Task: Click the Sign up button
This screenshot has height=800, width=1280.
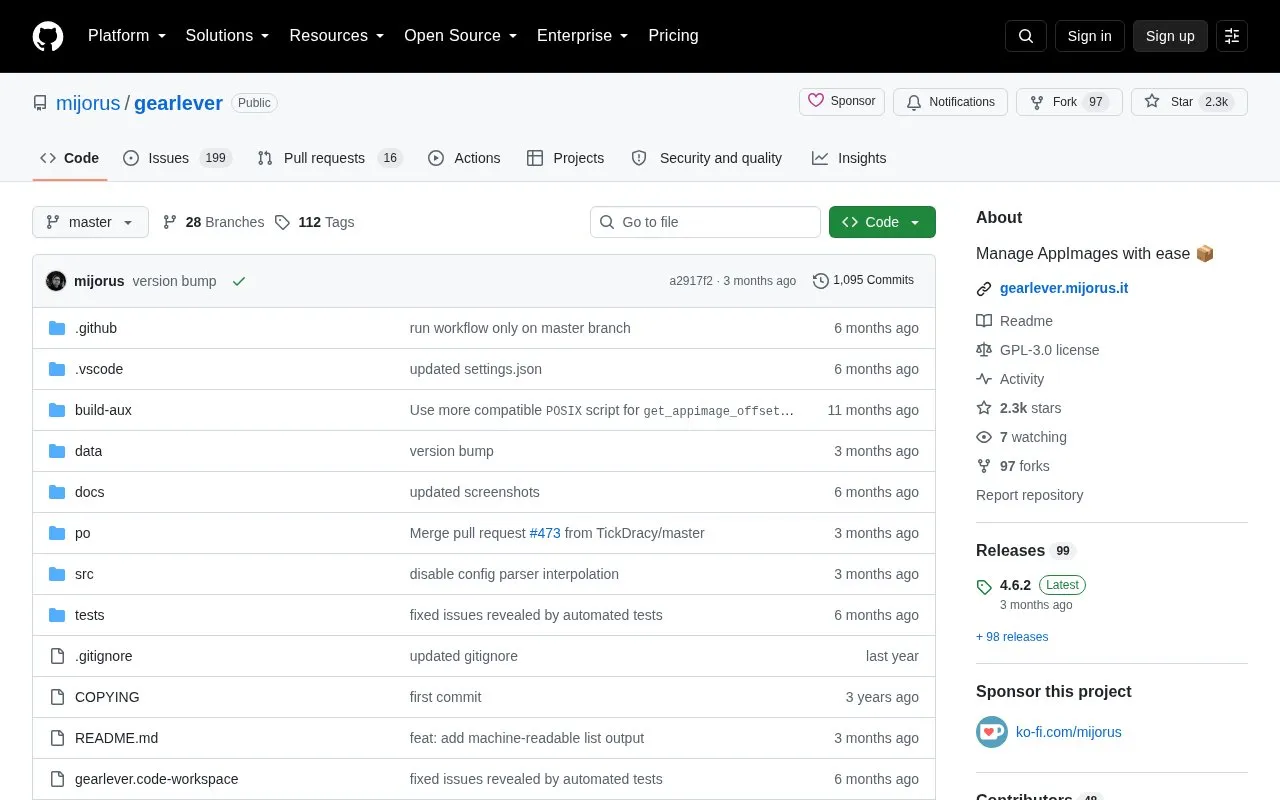Action: coord(1170,36)
